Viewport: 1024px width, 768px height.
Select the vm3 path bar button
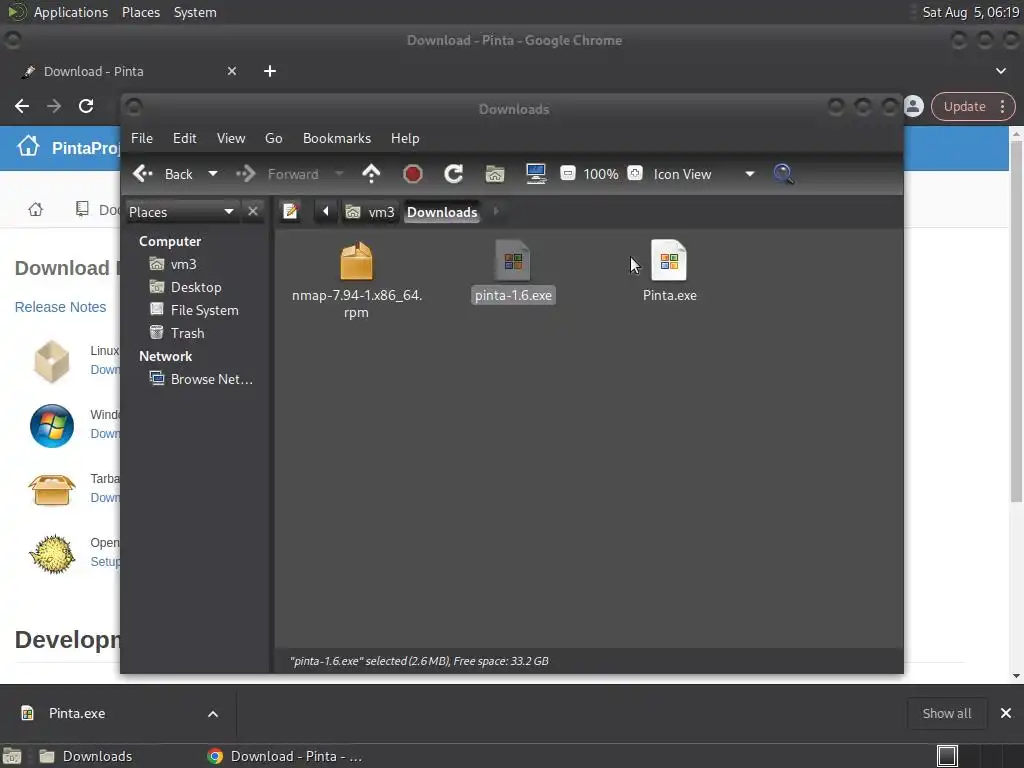(370, 212)
